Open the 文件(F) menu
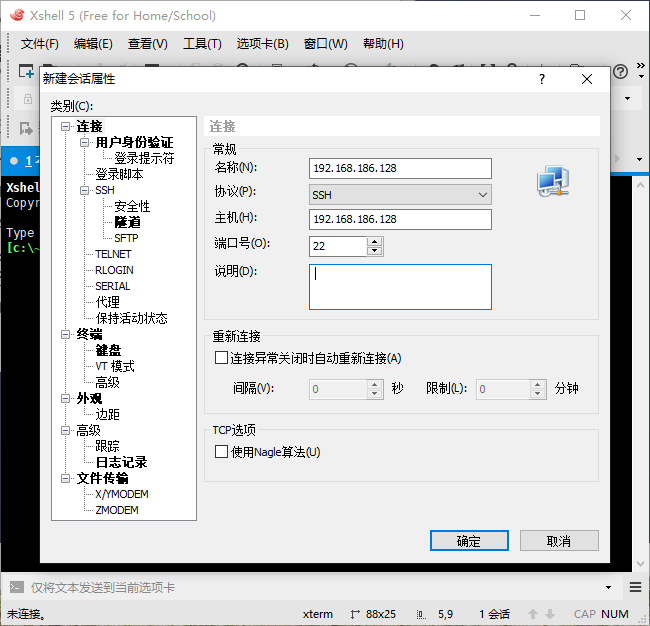This screenshot has width=650, height=626. point(40,44)
